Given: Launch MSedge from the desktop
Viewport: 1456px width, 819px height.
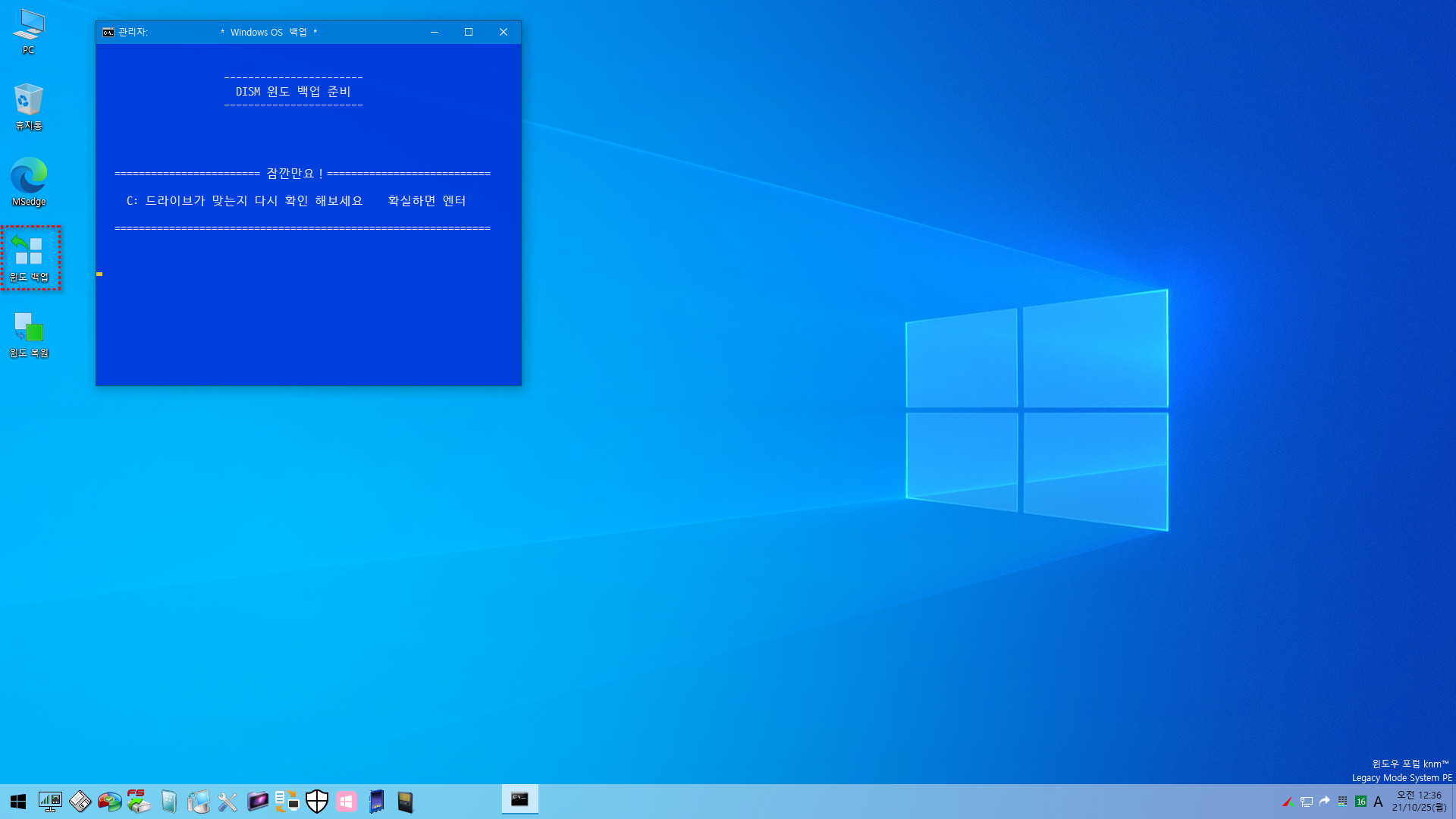Looking at the screenshot, I should coord(29,182).
